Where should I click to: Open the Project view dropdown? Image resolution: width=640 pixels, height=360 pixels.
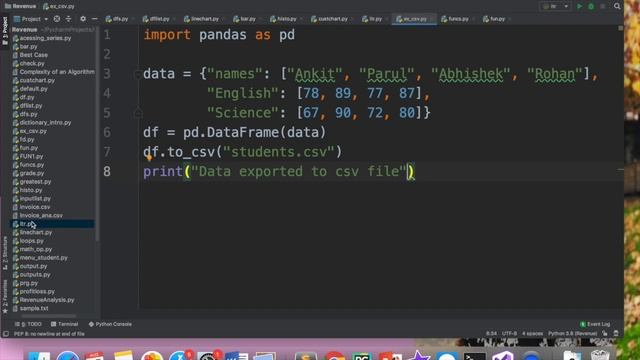(x=31, y=19)
